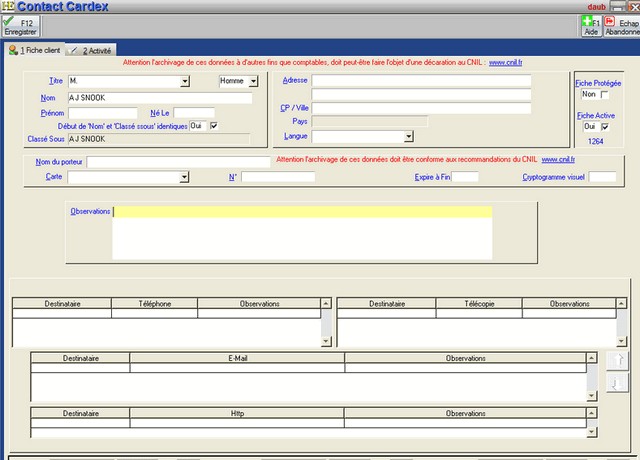Click the E-Mail column header
The height and width of the screenshot is (460, 640).
237,358
